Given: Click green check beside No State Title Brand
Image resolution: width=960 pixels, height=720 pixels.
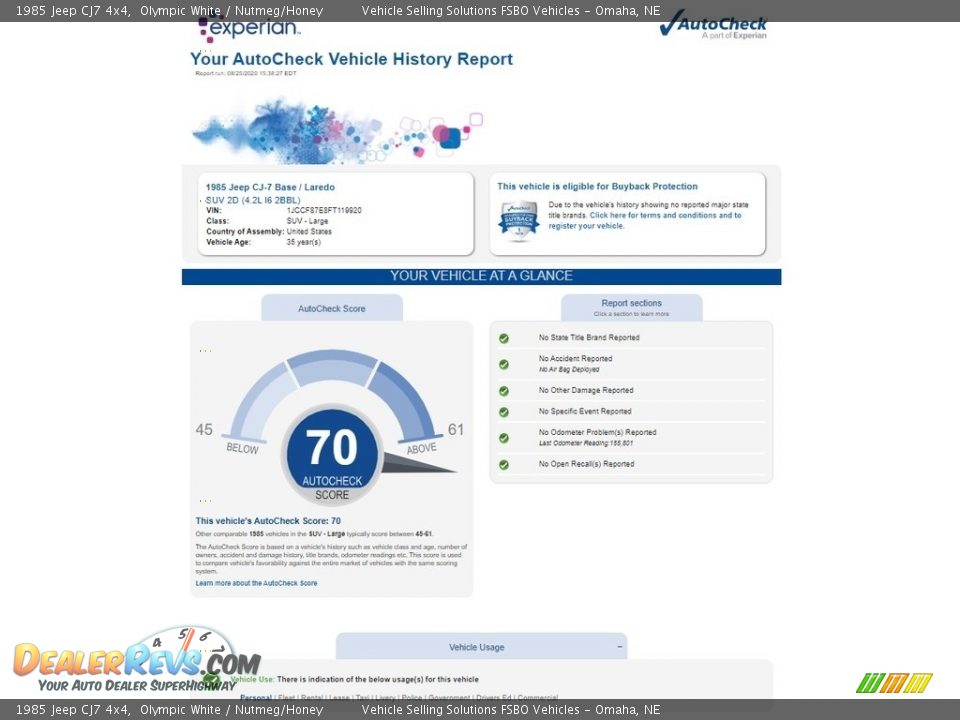Looking at the screenshot, I should [x=504, y=338].
